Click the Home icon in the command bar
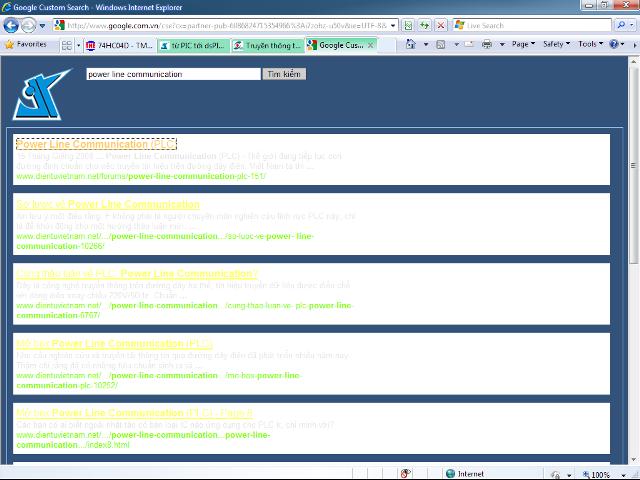This screenshot has width=640, height=480. (411, 44)
